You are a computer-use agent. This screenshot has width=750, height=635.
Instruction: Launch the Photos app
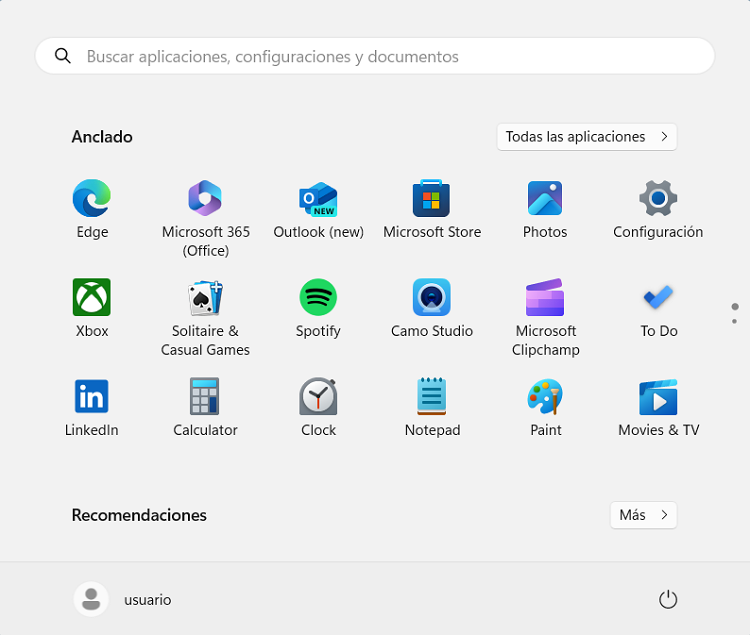pos(545,209)
